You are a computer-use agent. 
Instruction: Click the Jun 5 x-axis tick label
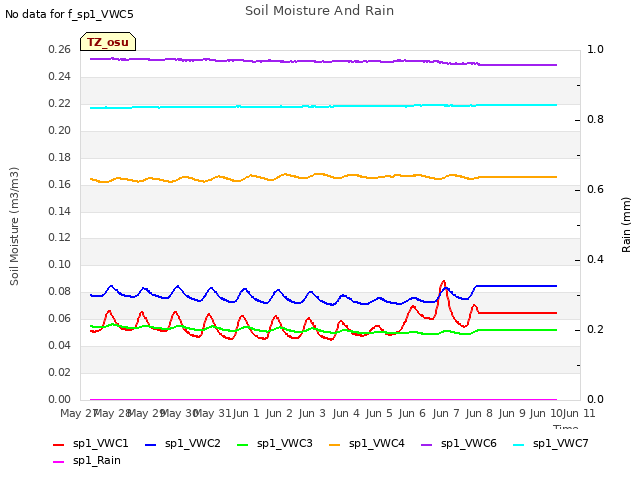point(379,413)
